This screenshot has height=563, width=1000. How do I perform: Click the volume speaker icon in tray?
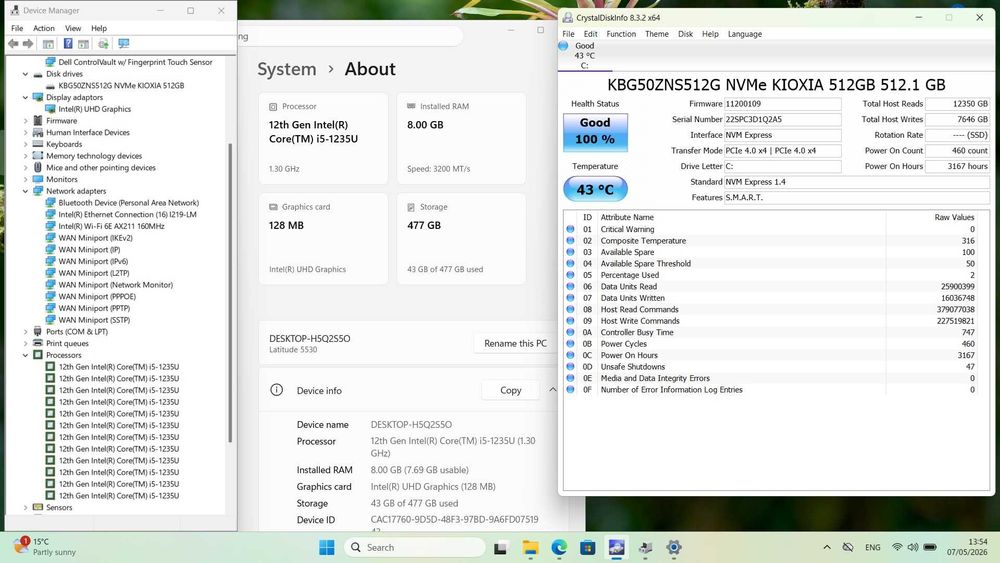(x=913, y=547)
